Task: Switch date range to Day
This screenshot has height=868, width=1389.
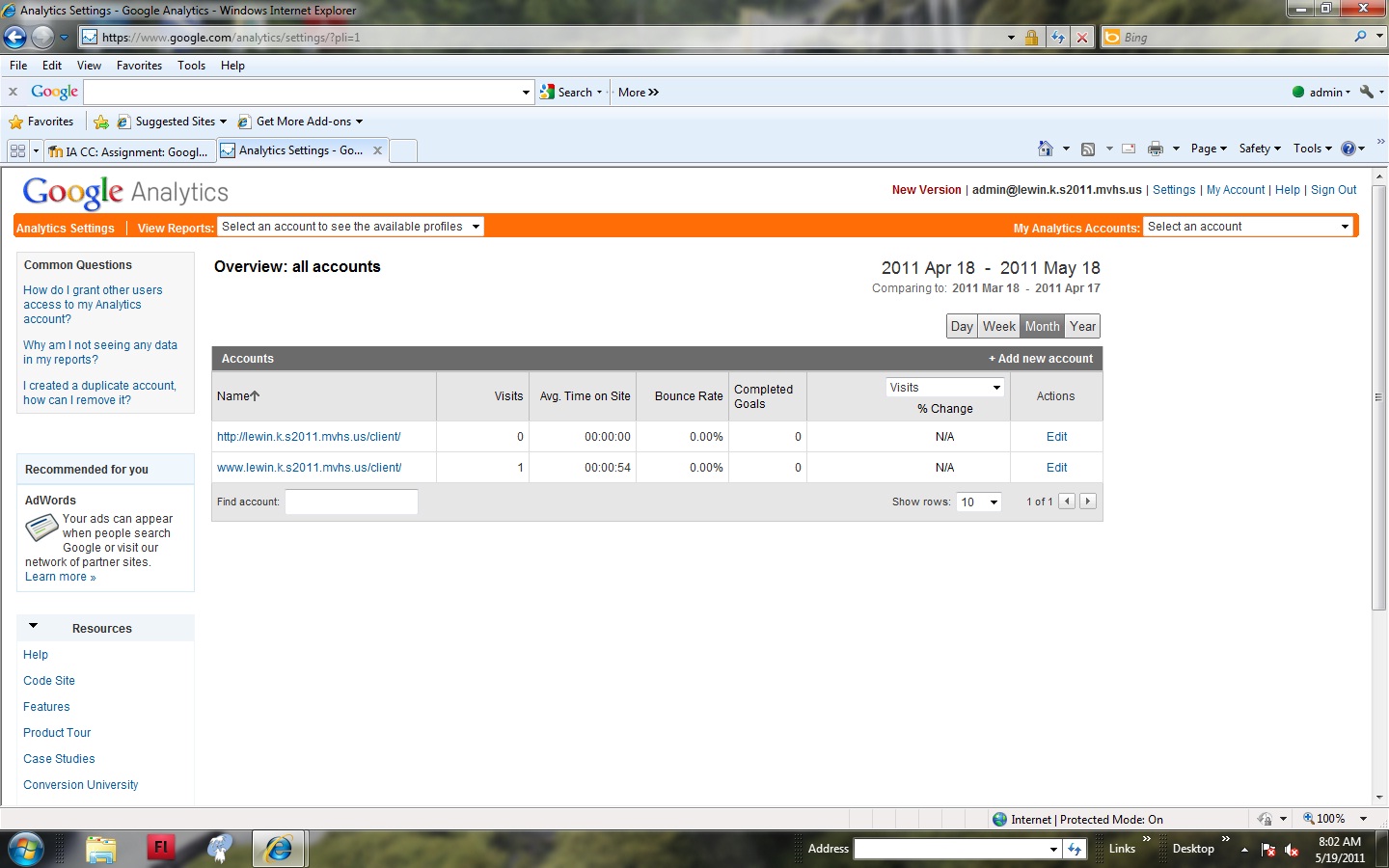Action: tap(962, 326)
